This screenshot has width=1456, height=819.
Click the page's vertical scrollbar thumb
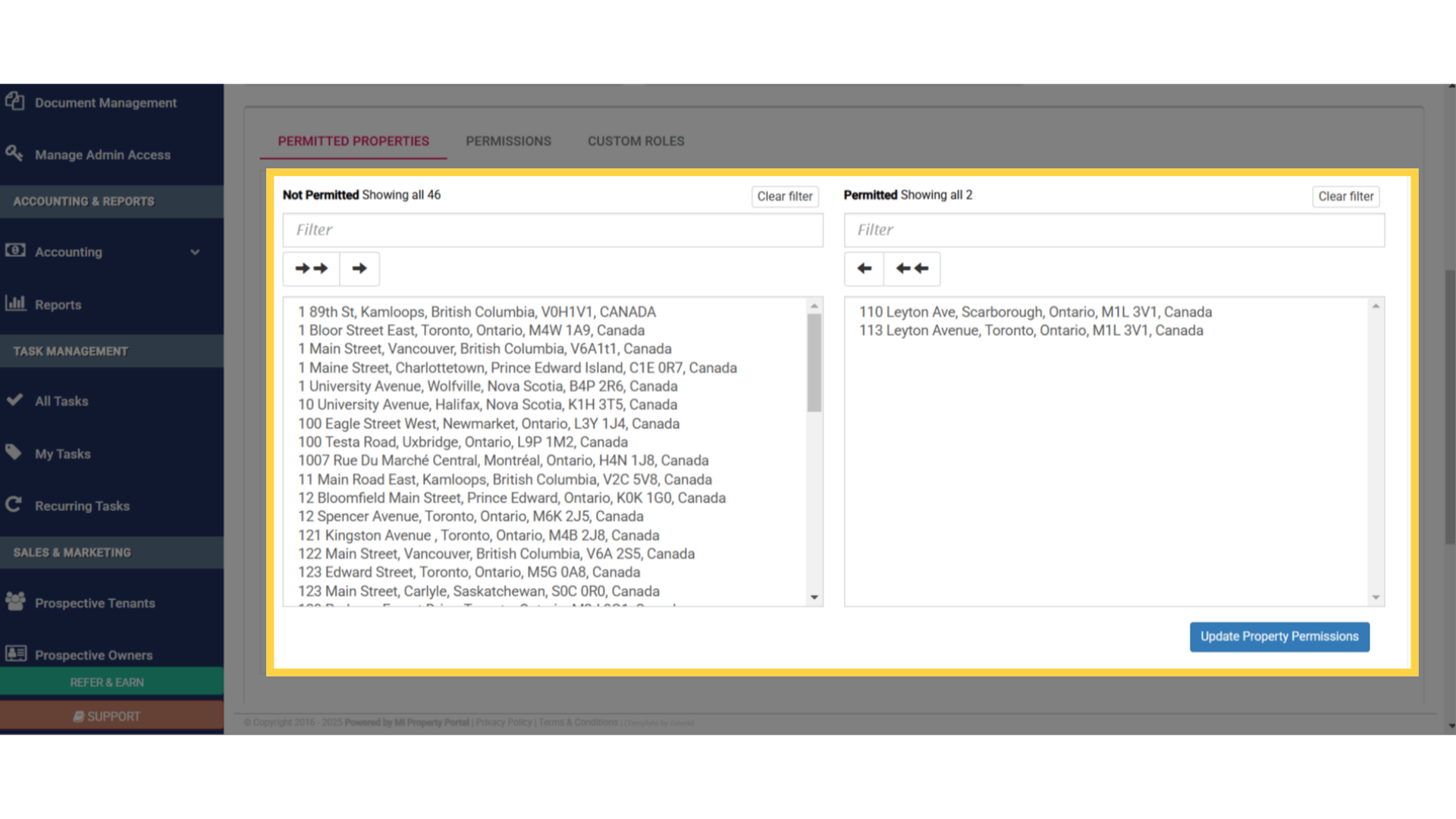1450,406
